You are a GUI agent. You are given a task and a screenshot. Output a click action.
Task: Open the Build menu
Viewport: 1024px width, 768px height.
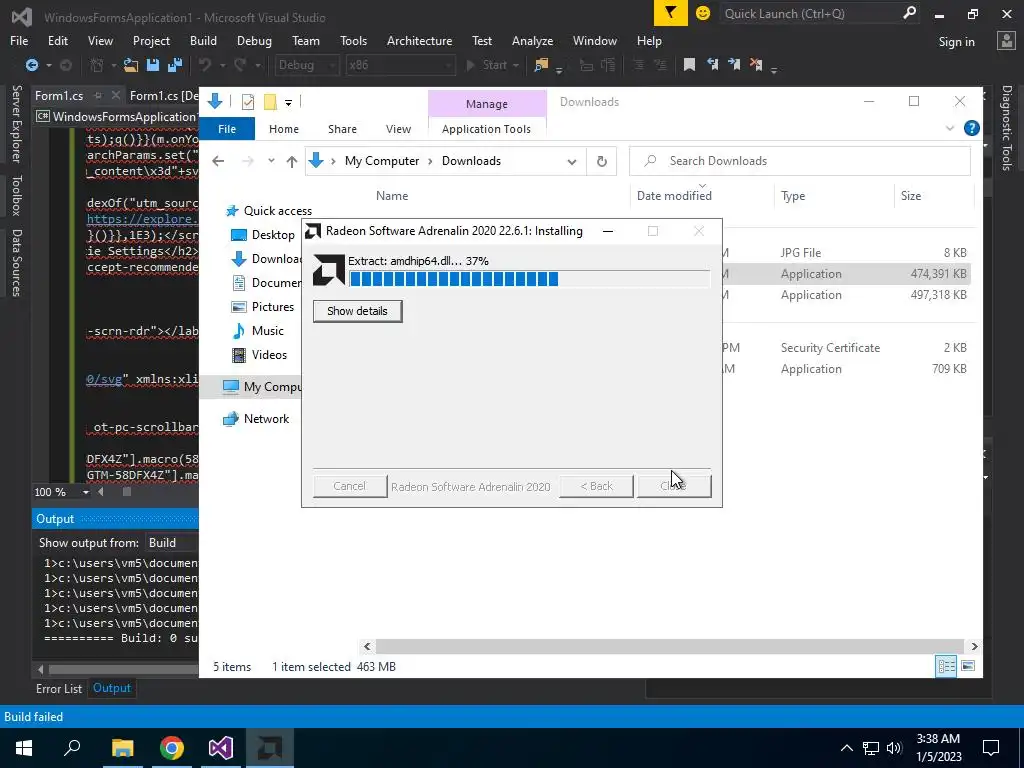tap(203, 40)
